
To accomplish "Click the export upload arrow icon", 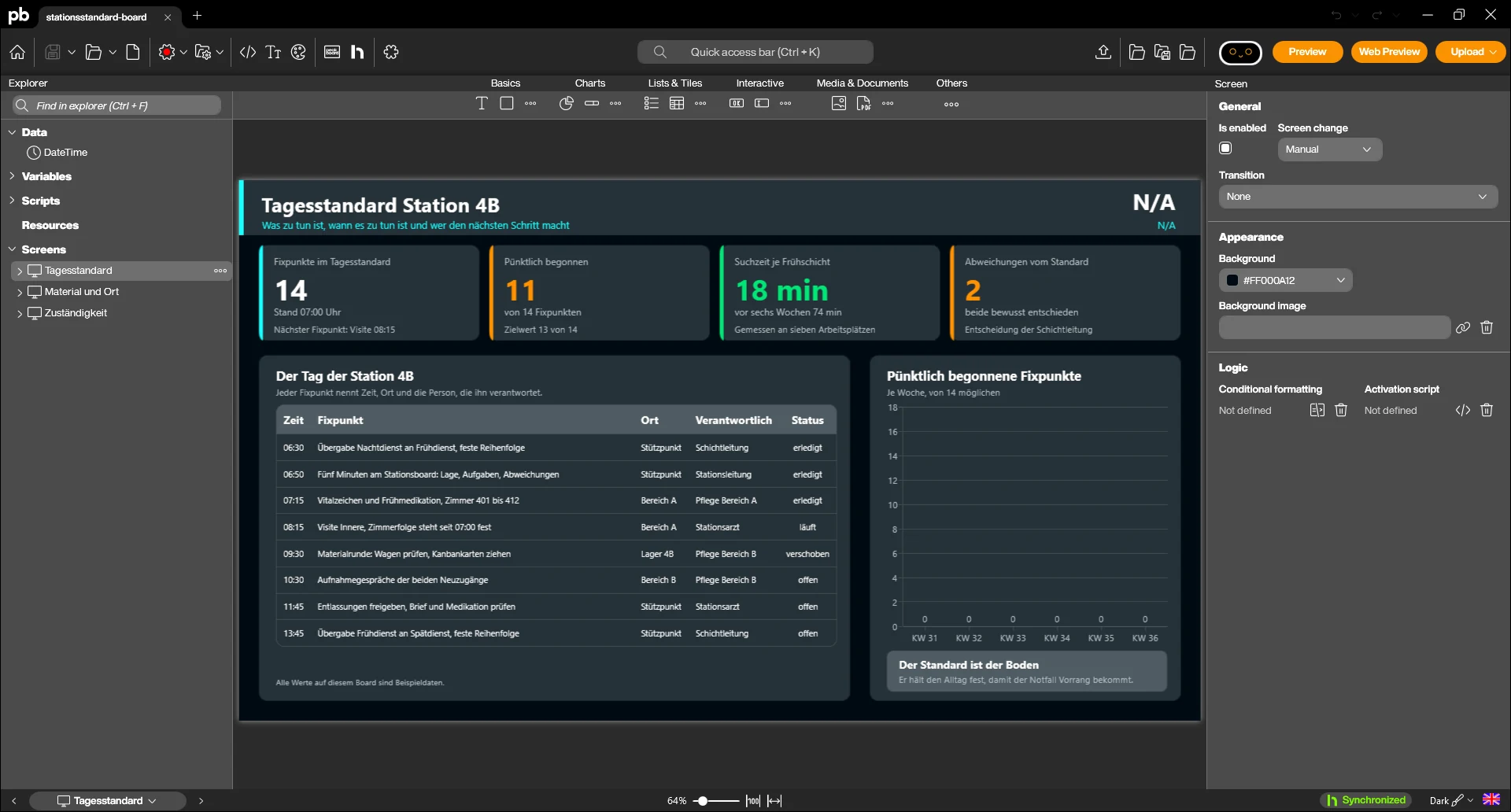I will pos(1103,52).
